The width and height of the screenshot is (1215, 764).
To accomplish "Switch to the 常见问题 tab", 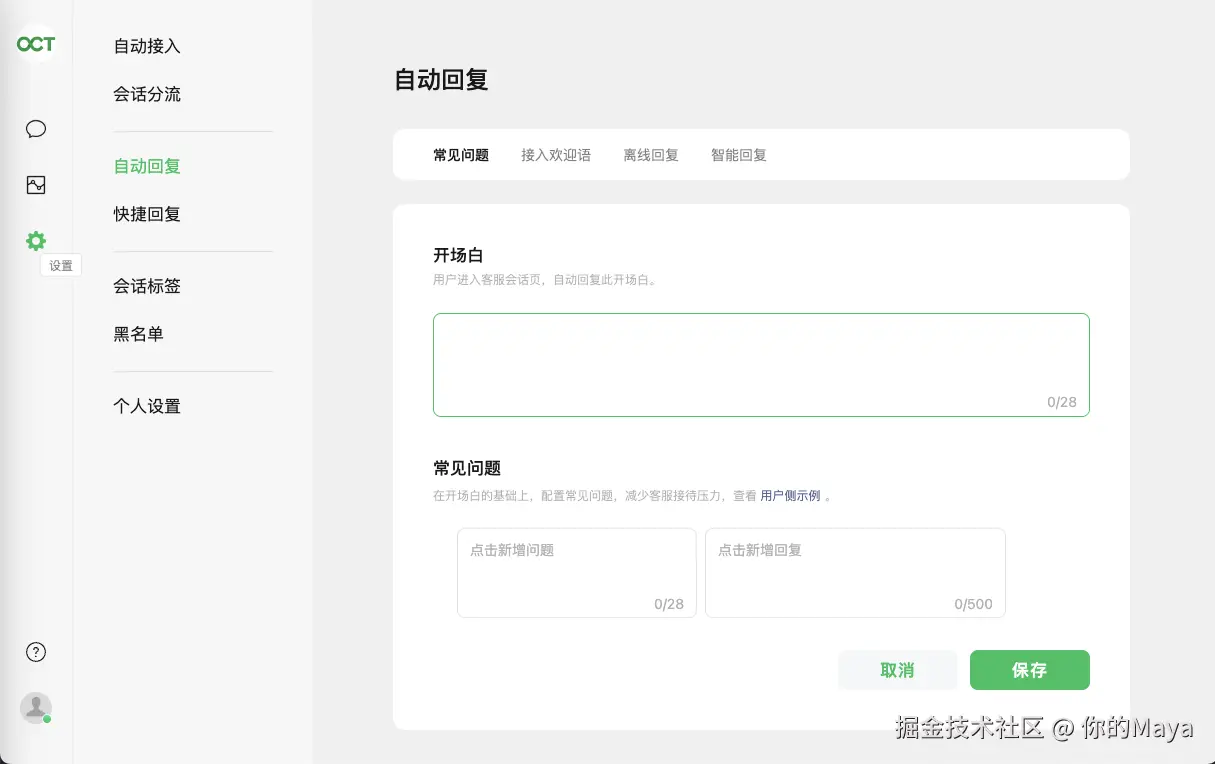I will 461,155.
